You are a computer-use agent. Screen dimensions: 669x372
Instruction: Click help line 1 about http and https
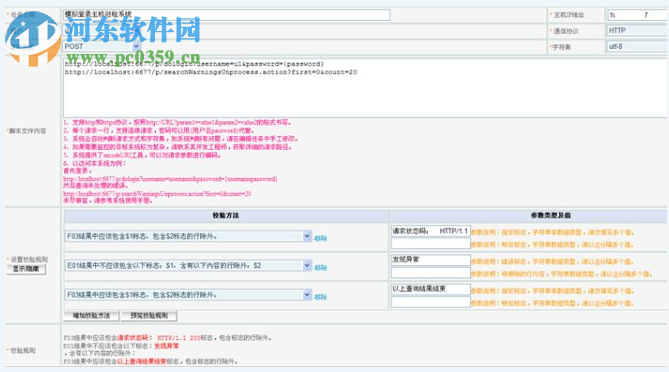177,122
